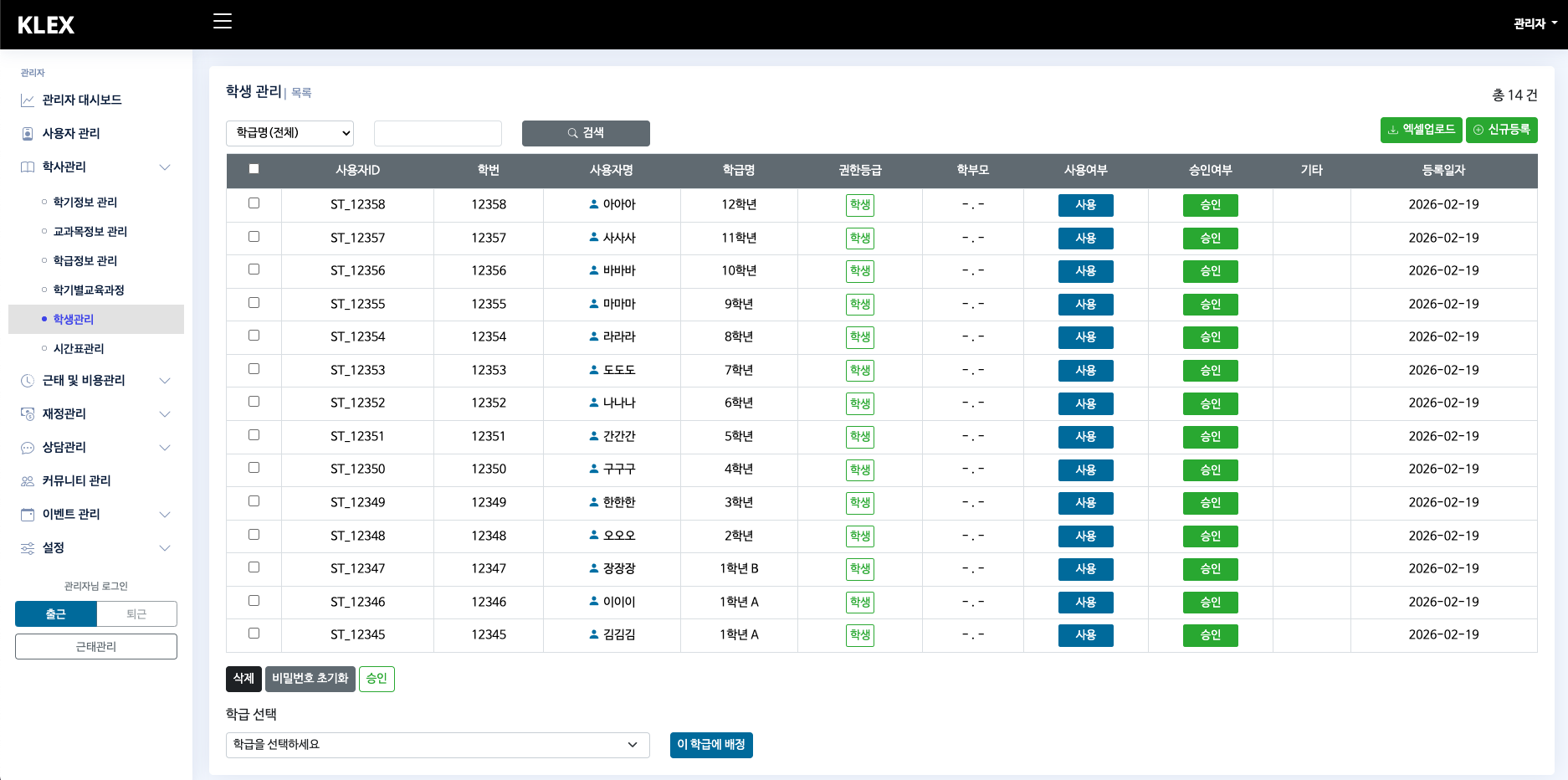The height and width of the screenshot is (780, 1568).
Task: Click the 비밀번호 초기화 button
Action: tap(310, 679)
